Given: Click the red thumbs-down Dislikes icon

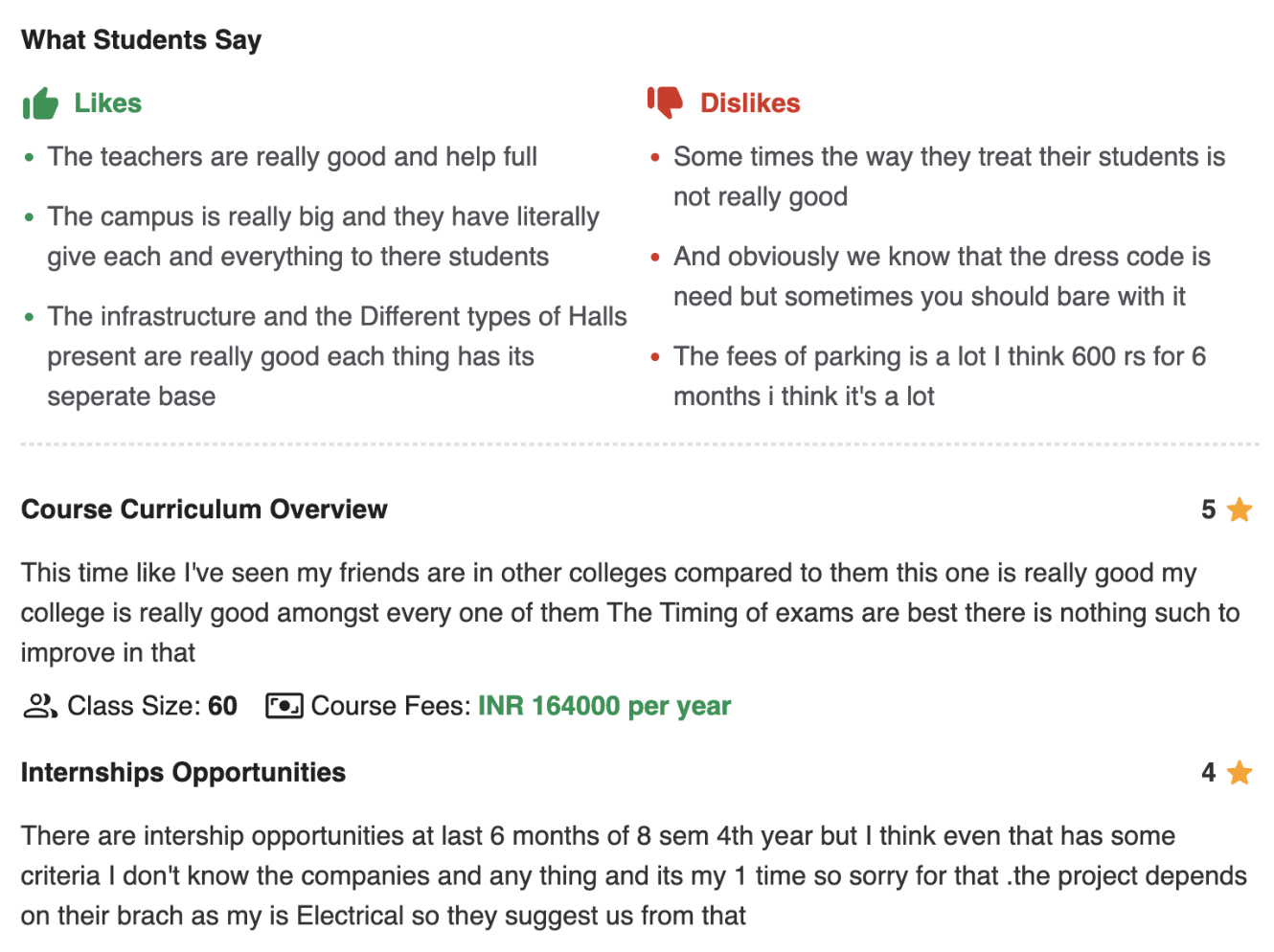Looking at the screenshot, I should tap(665, 102).
